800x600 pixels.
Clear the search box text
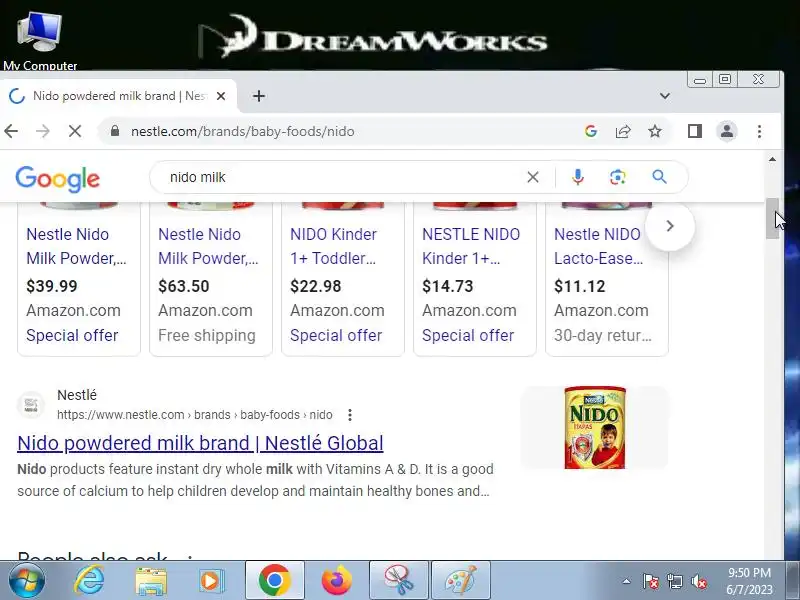point(533,177)
